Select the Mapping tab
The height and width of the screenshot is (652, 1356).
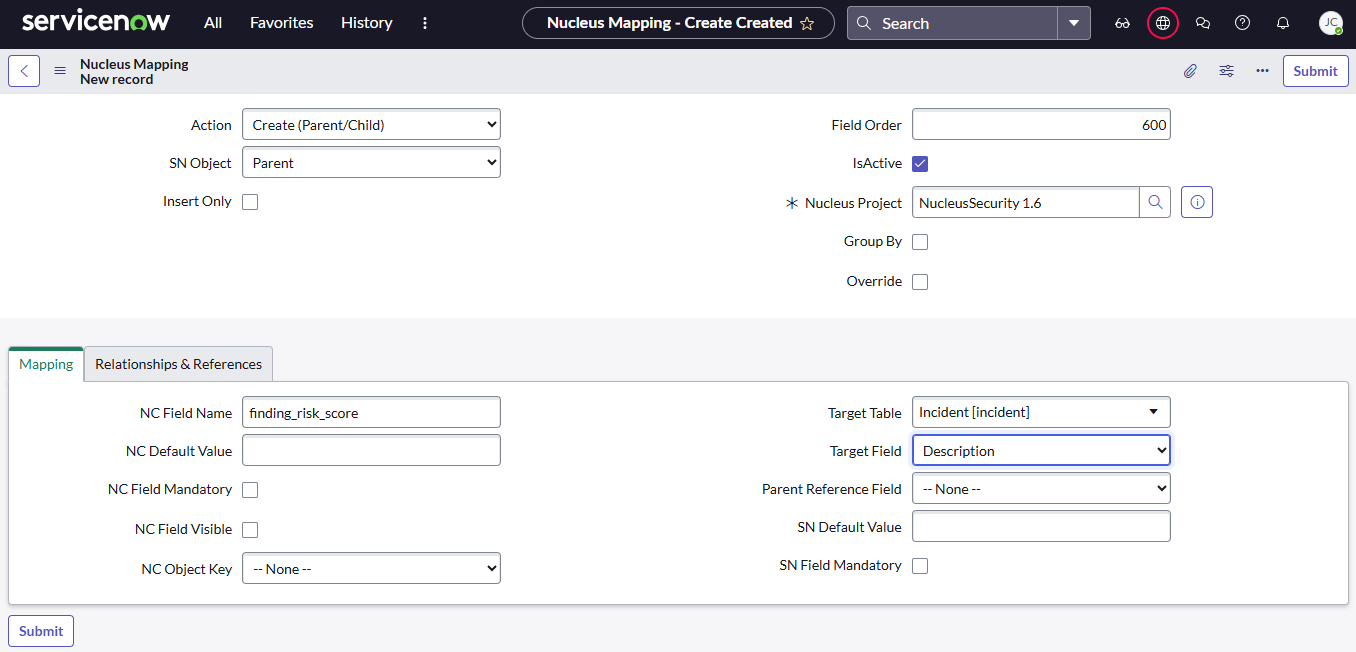click(x=46, y=364)
